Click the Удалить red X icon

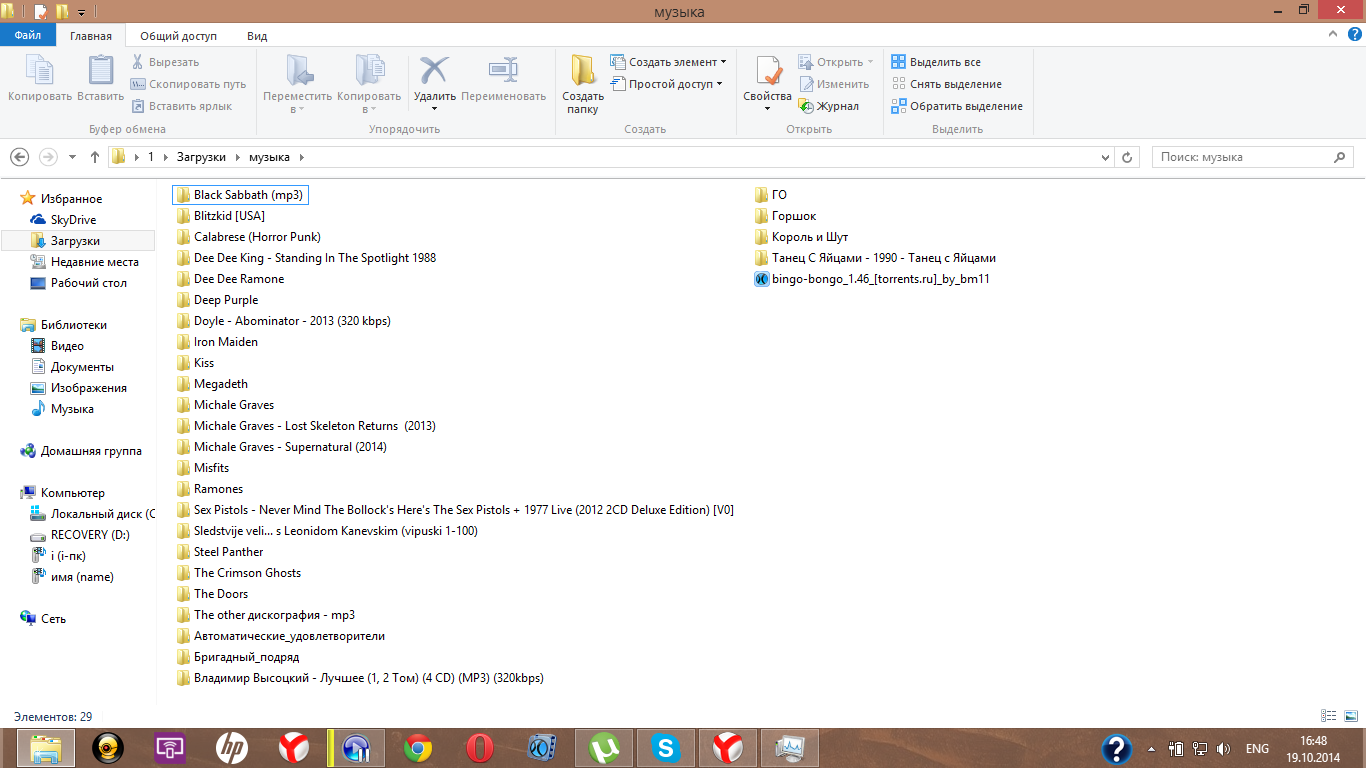click(x=434, y=70)
